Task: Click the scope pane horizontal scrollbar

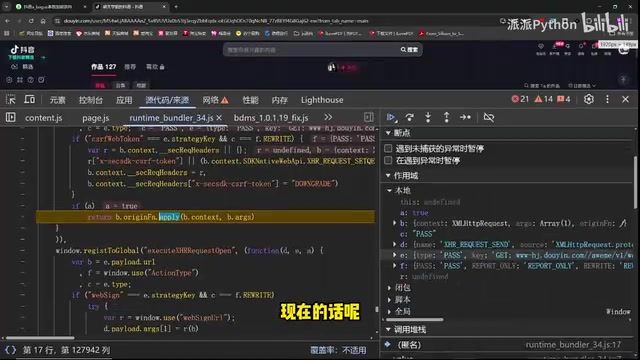Action: [414, 319]
